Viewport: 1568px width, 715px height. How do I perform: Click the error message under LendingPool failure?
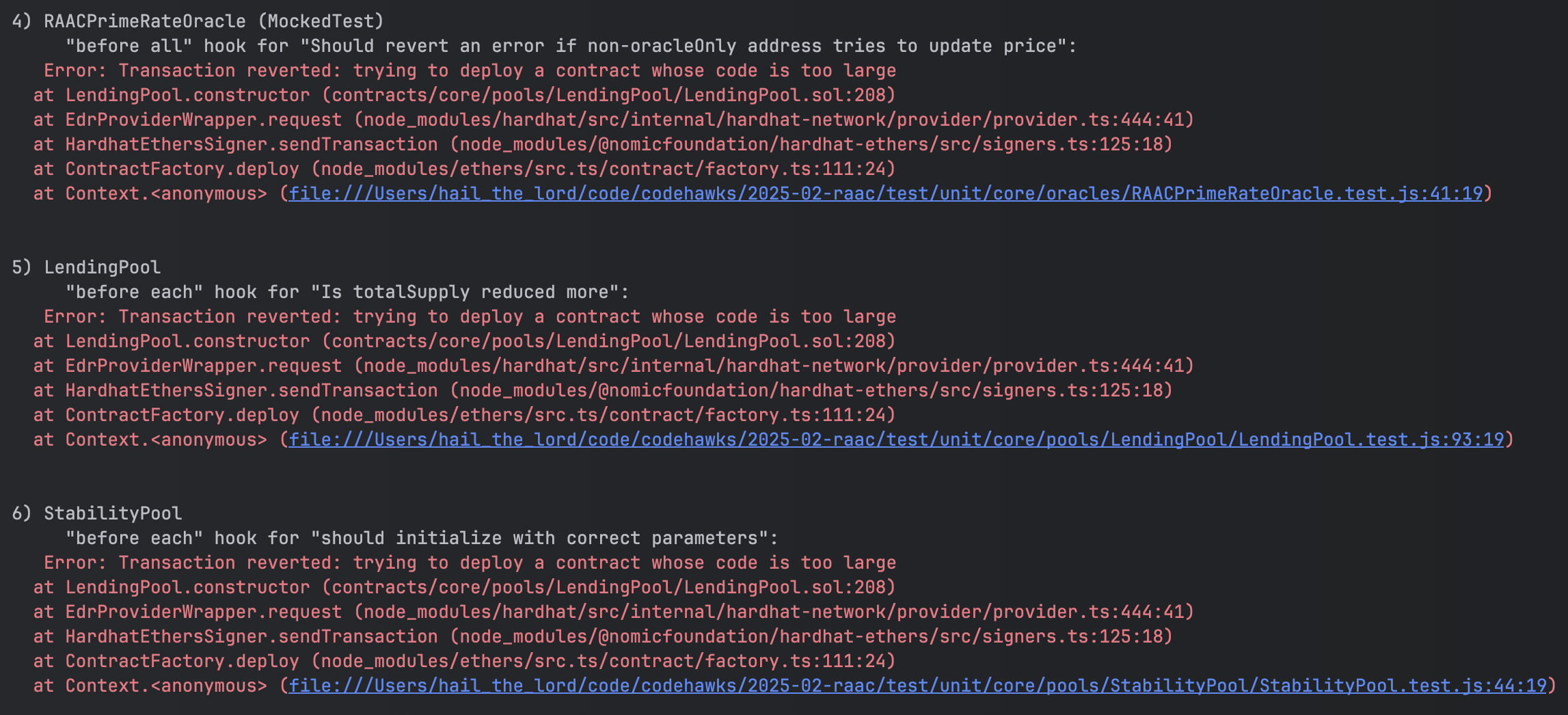pyautogui.click(x=470, y=317)
